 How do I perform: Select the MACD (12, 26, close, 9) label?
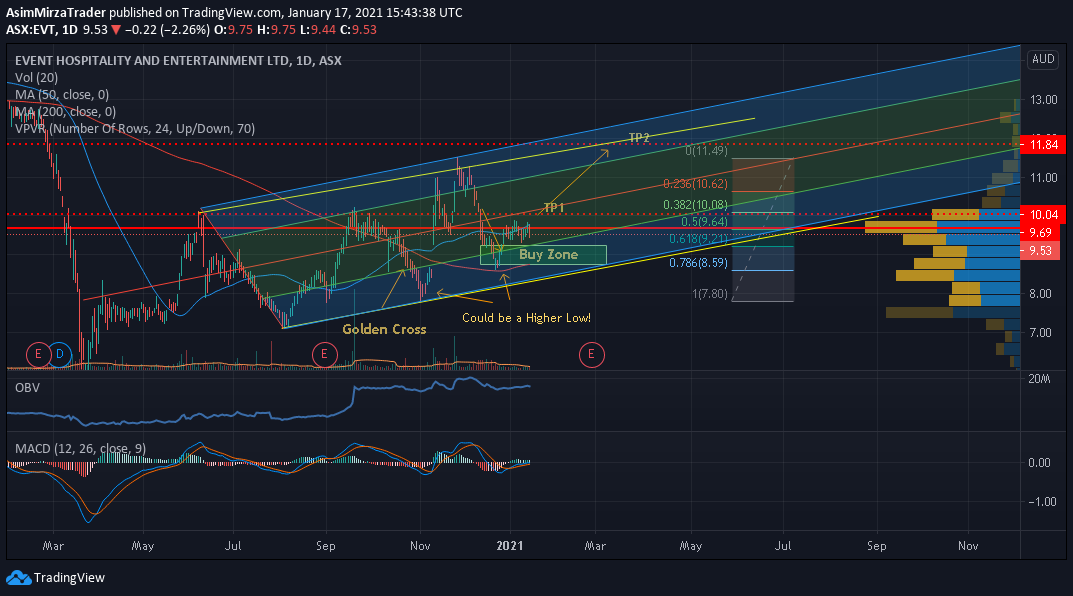click(80, 449)
